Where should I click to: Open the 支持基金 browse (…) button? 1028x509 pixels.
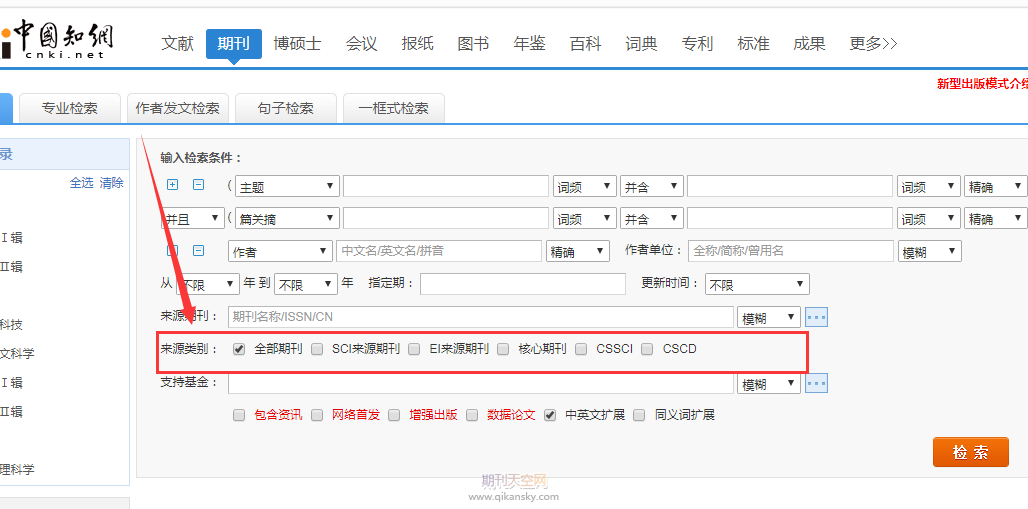click(x=817, y=383)
